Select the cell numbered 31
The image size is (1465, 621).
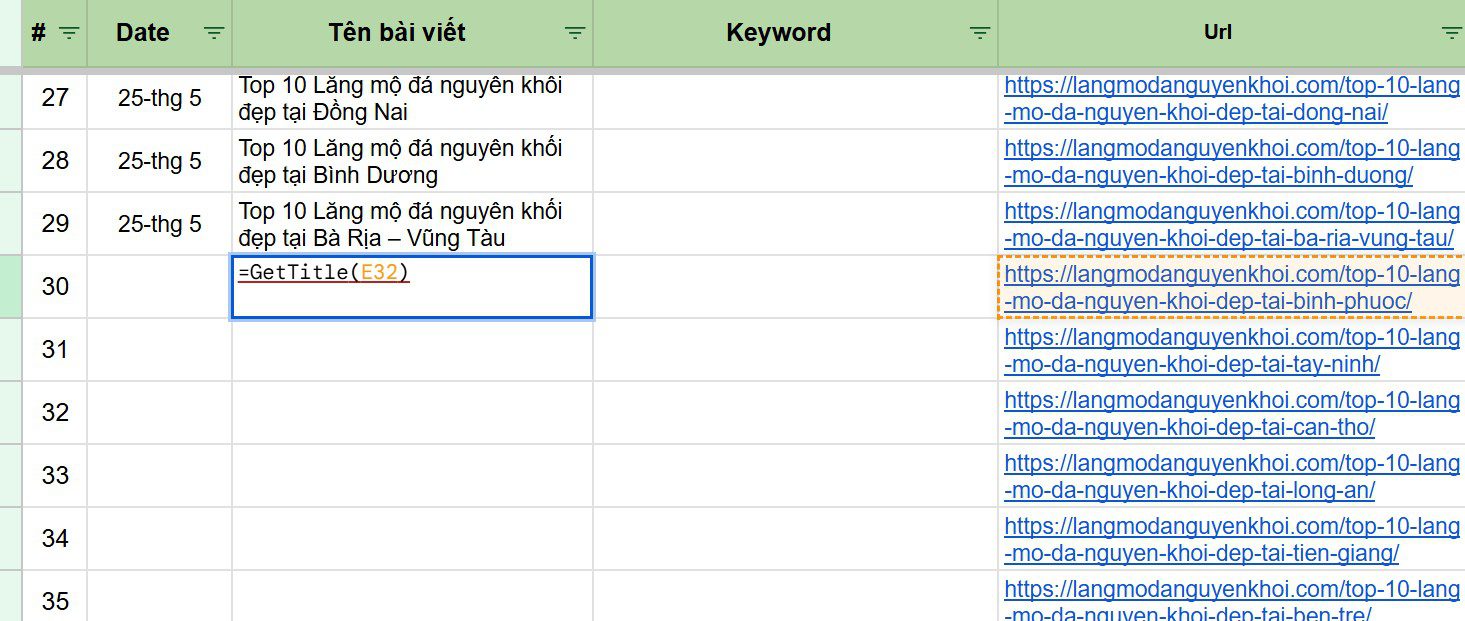click(54, 350)
